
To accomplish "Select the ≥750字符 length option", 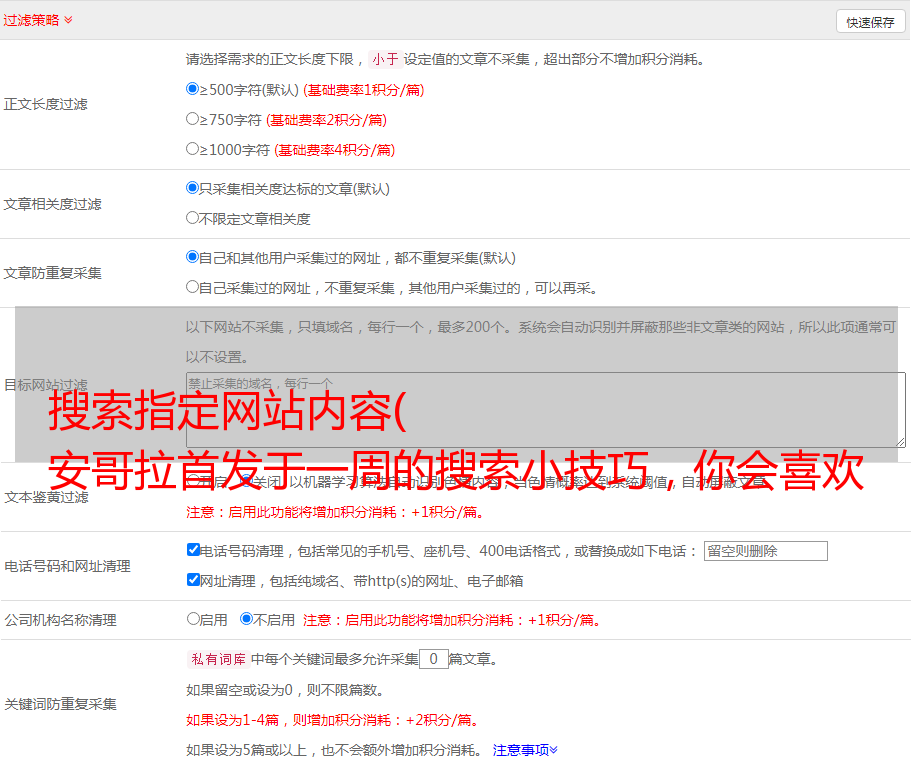I will click(193, 119).
